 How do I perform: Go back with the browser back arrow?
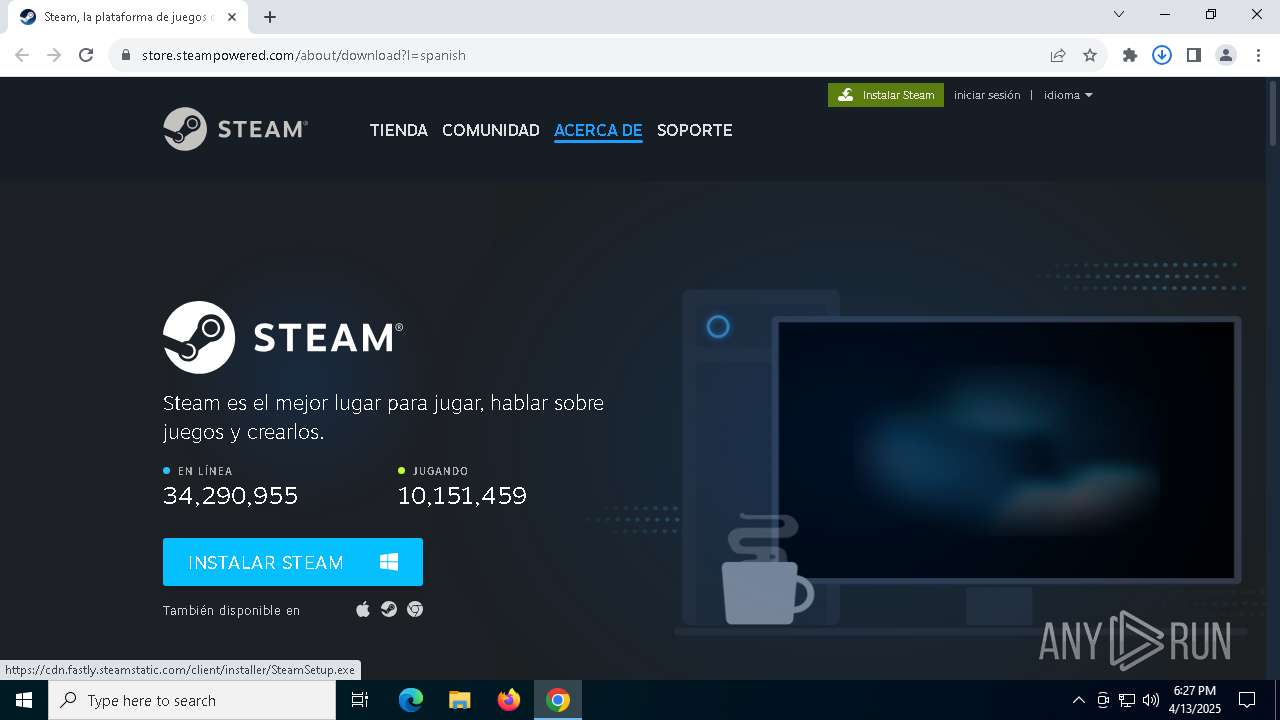[x=22, y=55]
